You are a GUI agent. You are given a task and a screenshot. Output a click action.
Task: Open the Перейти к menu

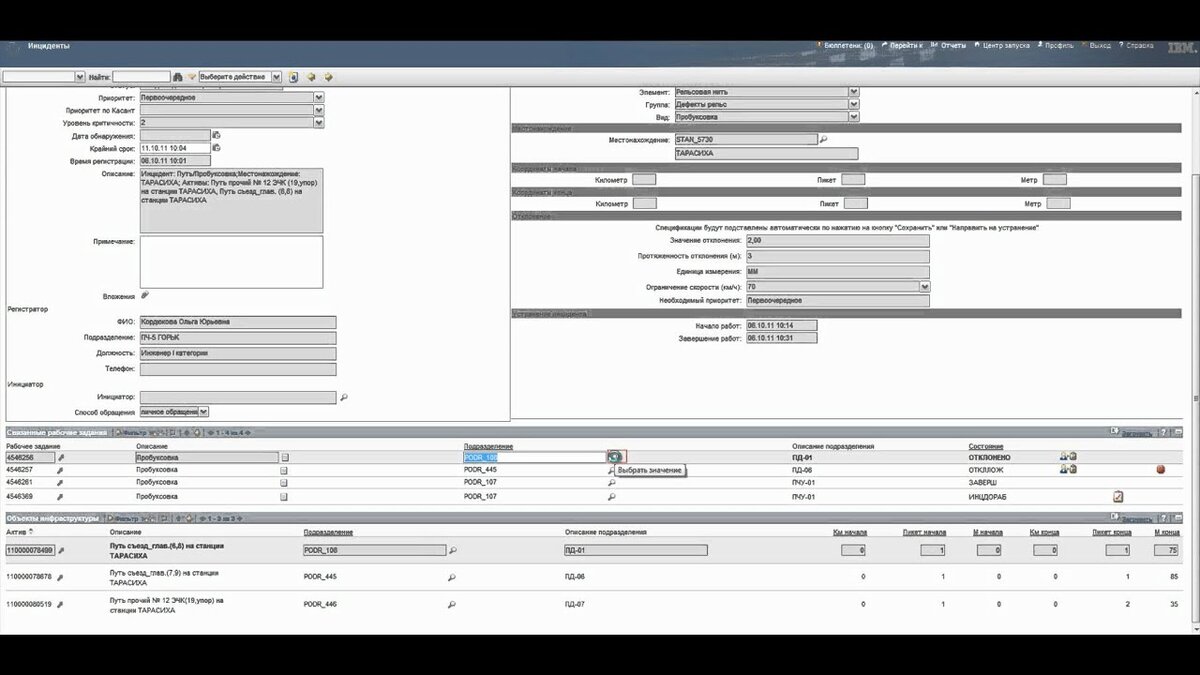(x=904, y=46)
